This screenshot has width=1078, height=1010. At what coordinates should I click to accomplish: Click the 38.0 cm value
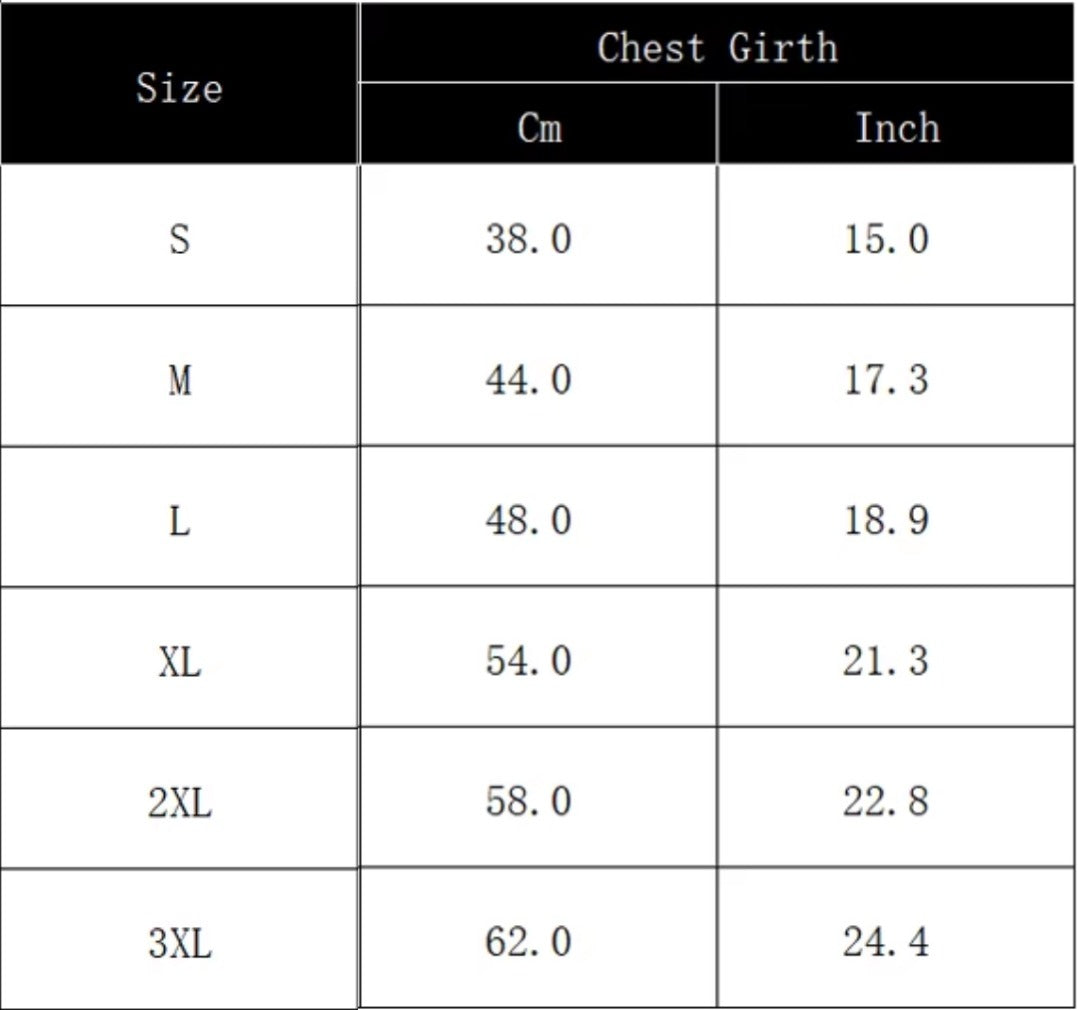coord(528,239)
